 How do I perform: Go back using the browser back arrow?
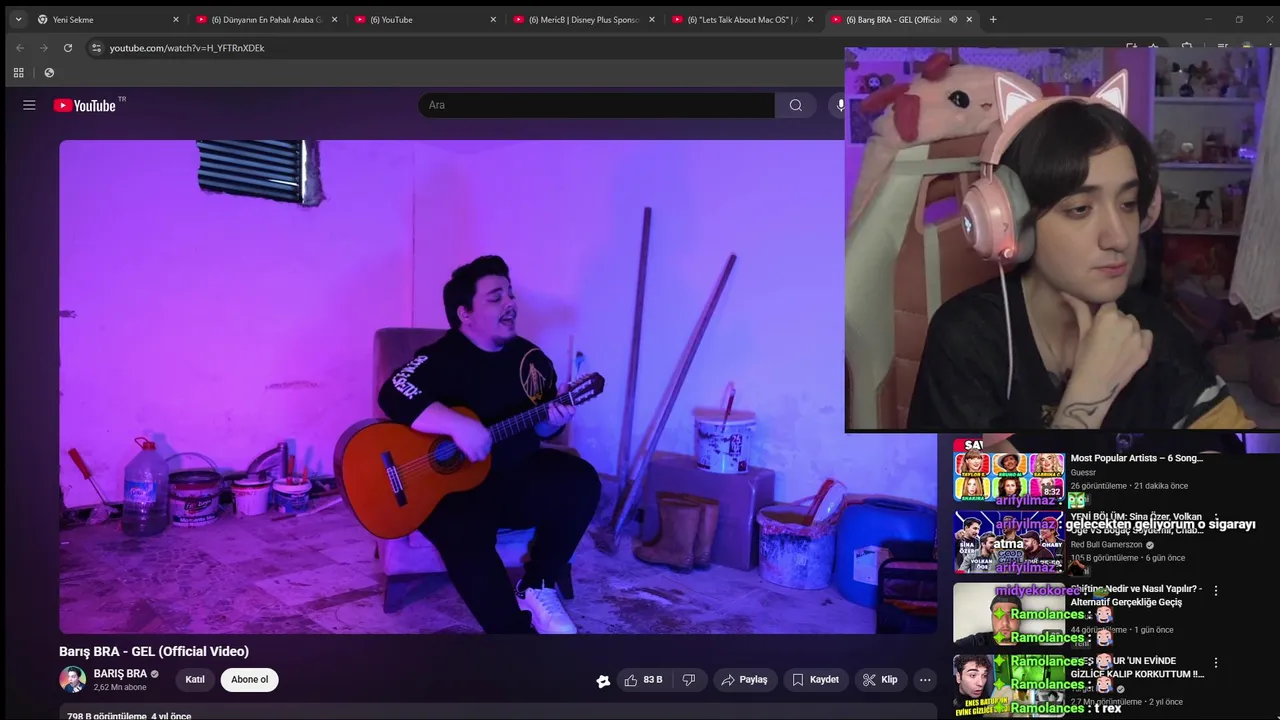click(x=19, y=48)
